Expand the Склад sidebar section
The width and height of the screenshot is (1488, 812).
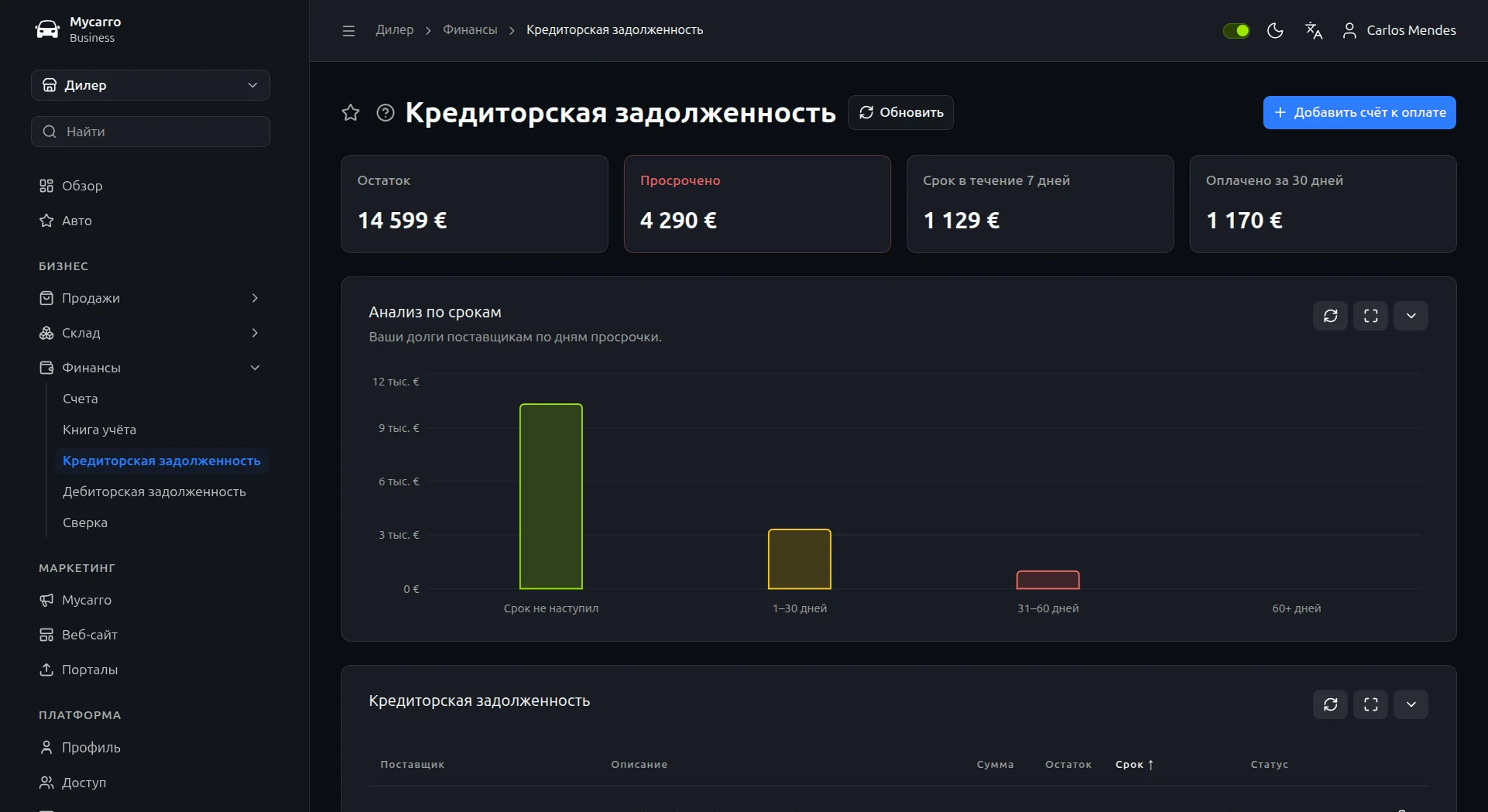pos(150,333)
